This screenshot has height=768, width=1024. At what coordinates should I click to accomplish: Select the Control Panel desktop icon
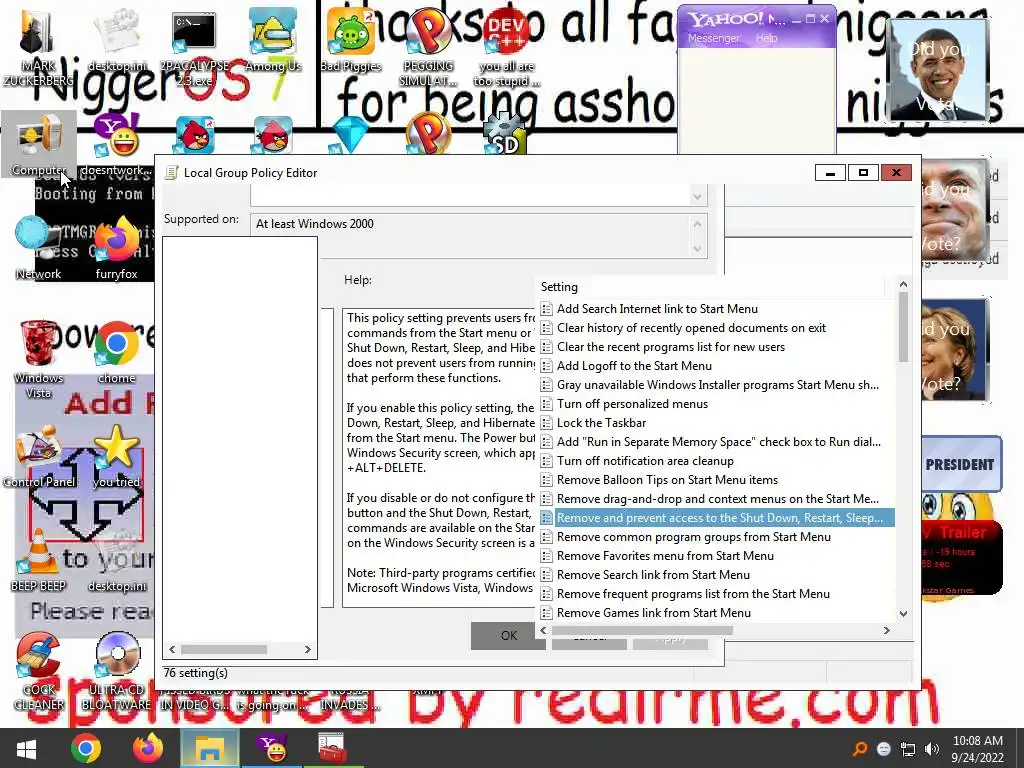tap(39, 456)
